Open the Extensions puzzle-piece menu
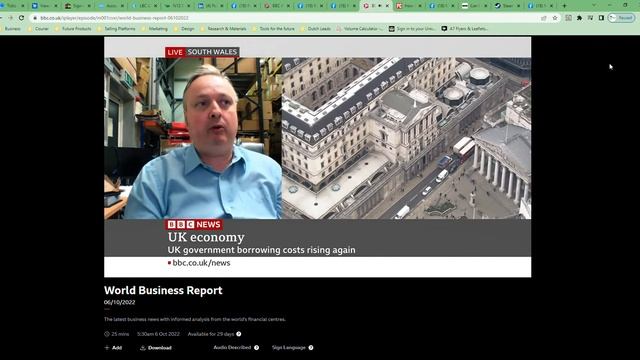640x360 pixels. 579,18
